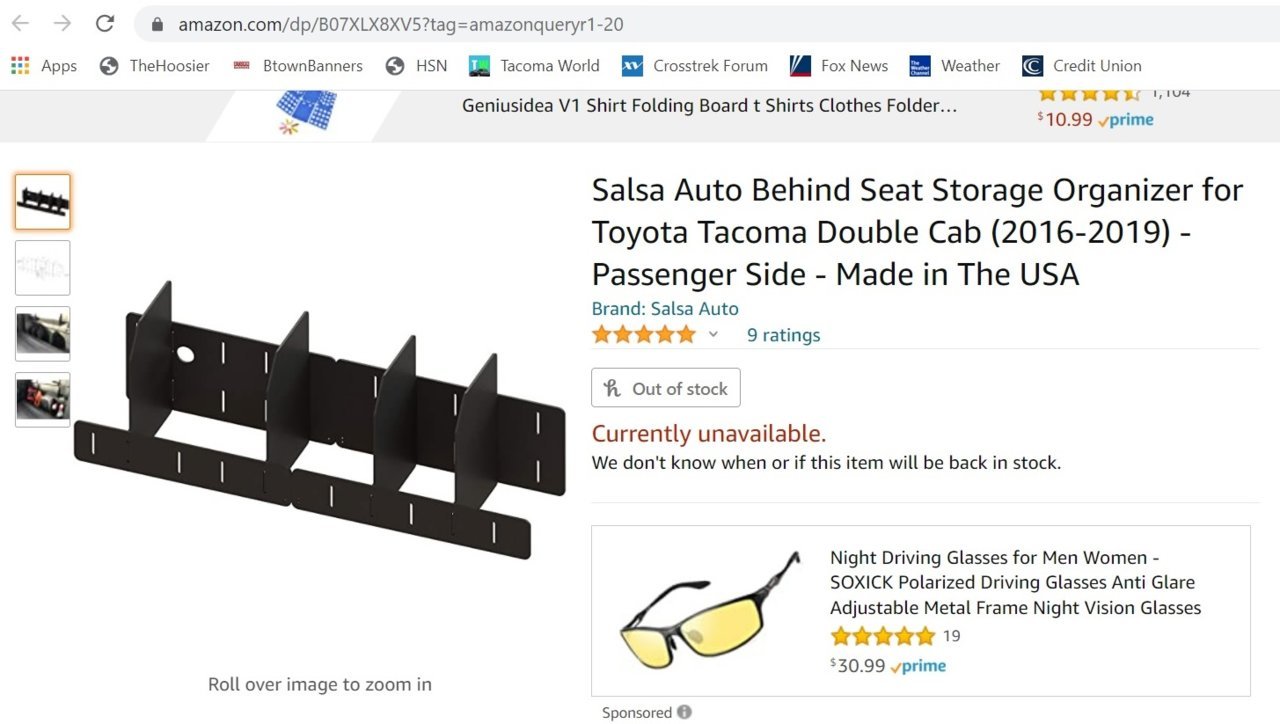The width and height of the screenshot is (1280, 724).
Task: Select the second product thumbnail
Action: point(43,268)
